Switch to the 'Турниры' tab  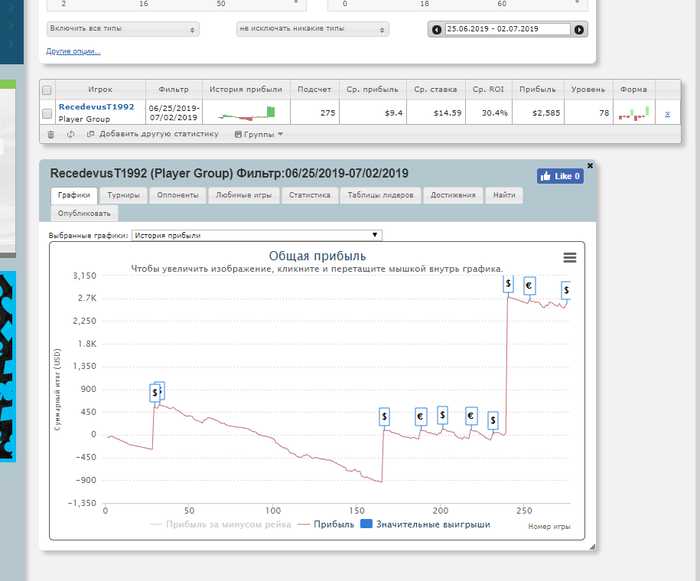point(123,195)
